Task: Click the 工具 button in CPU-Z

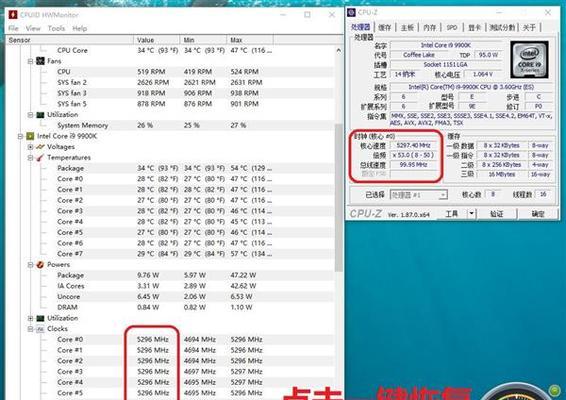Action: click(452, 214)
